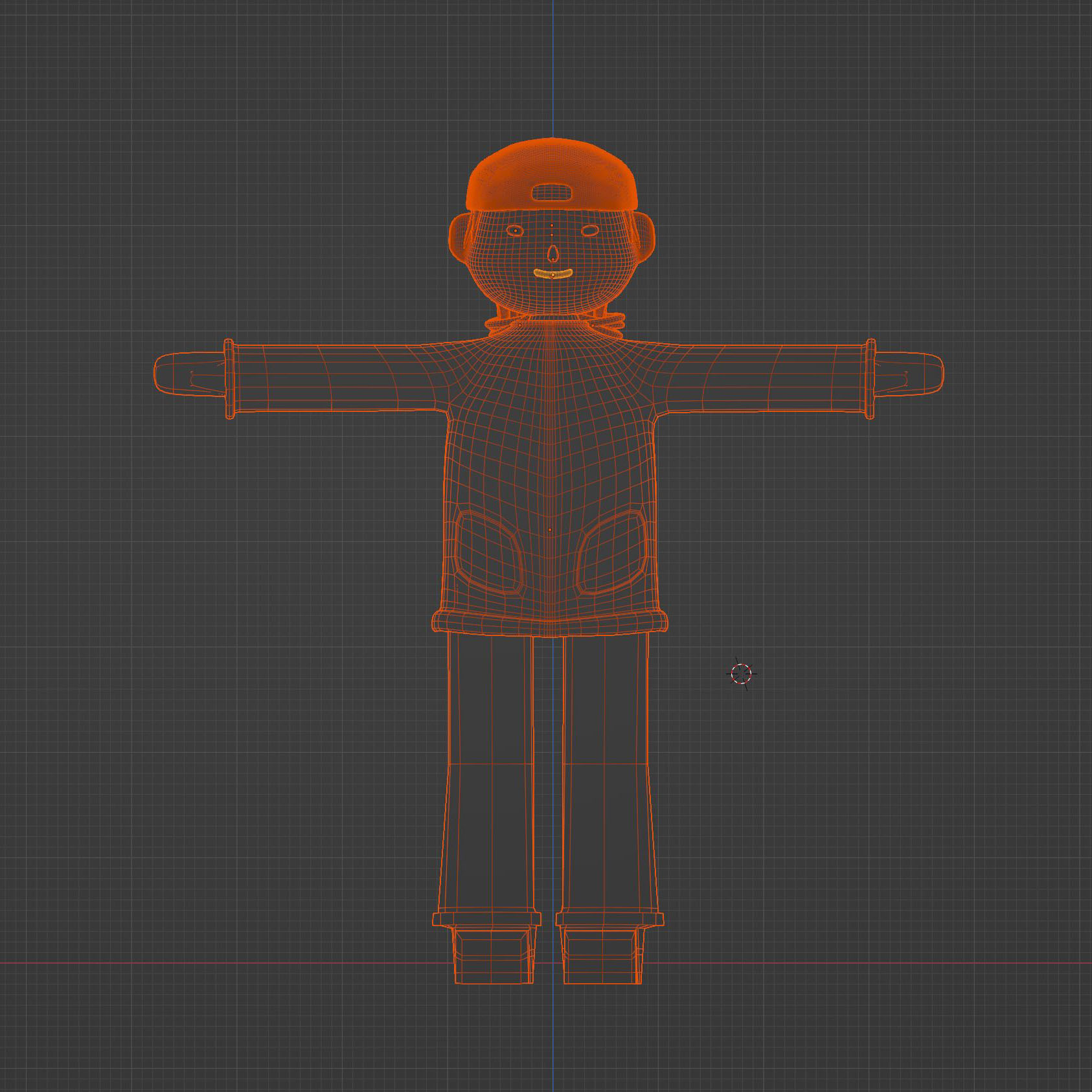Click the eye with the dot pupil
1092x1092 pixels.
[x=515, y=231]
